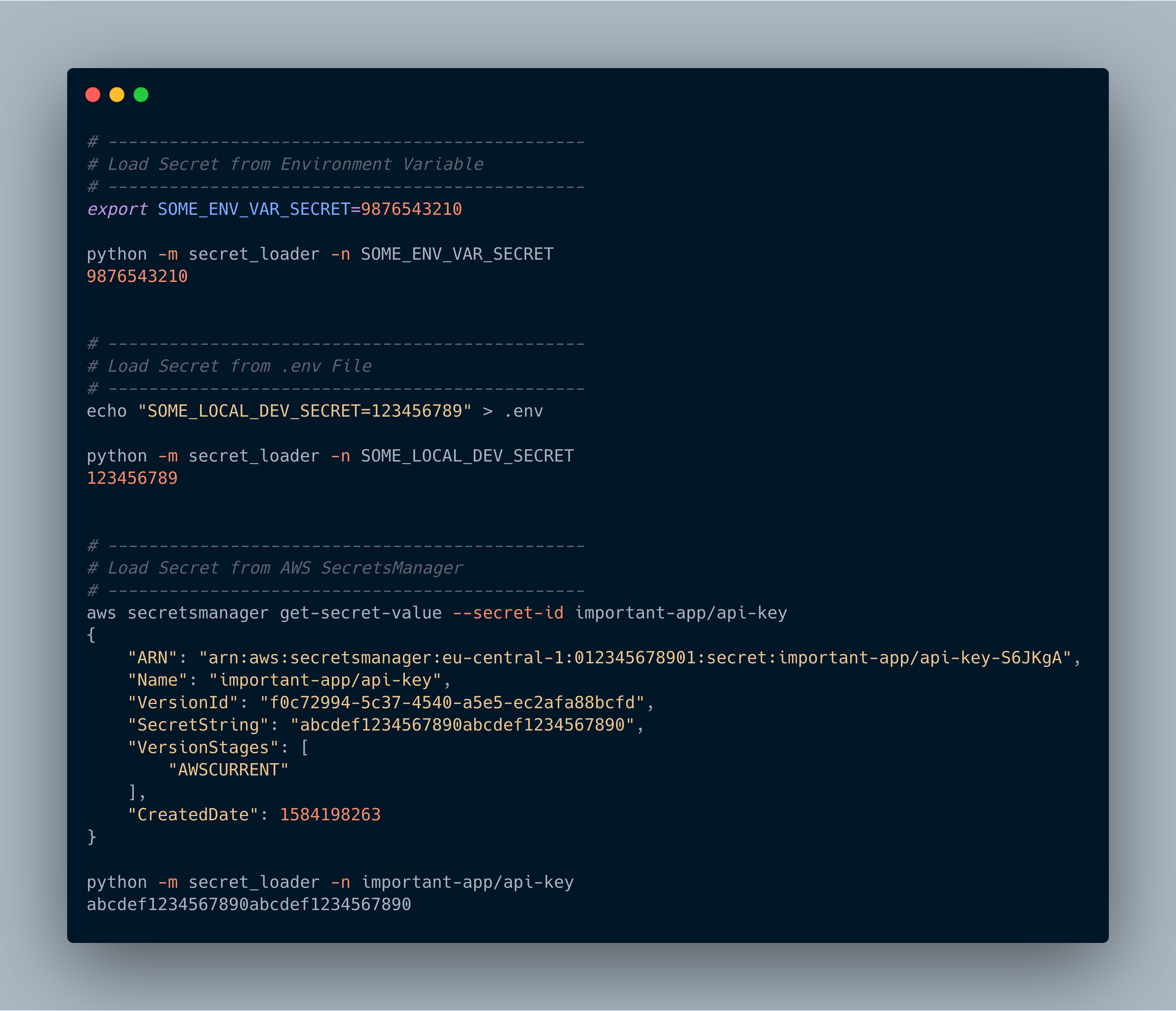Click the VersionId value f0c72994-5c37-4540
The width and height of the screenshot is (1176, 1011).
point(452,703)
